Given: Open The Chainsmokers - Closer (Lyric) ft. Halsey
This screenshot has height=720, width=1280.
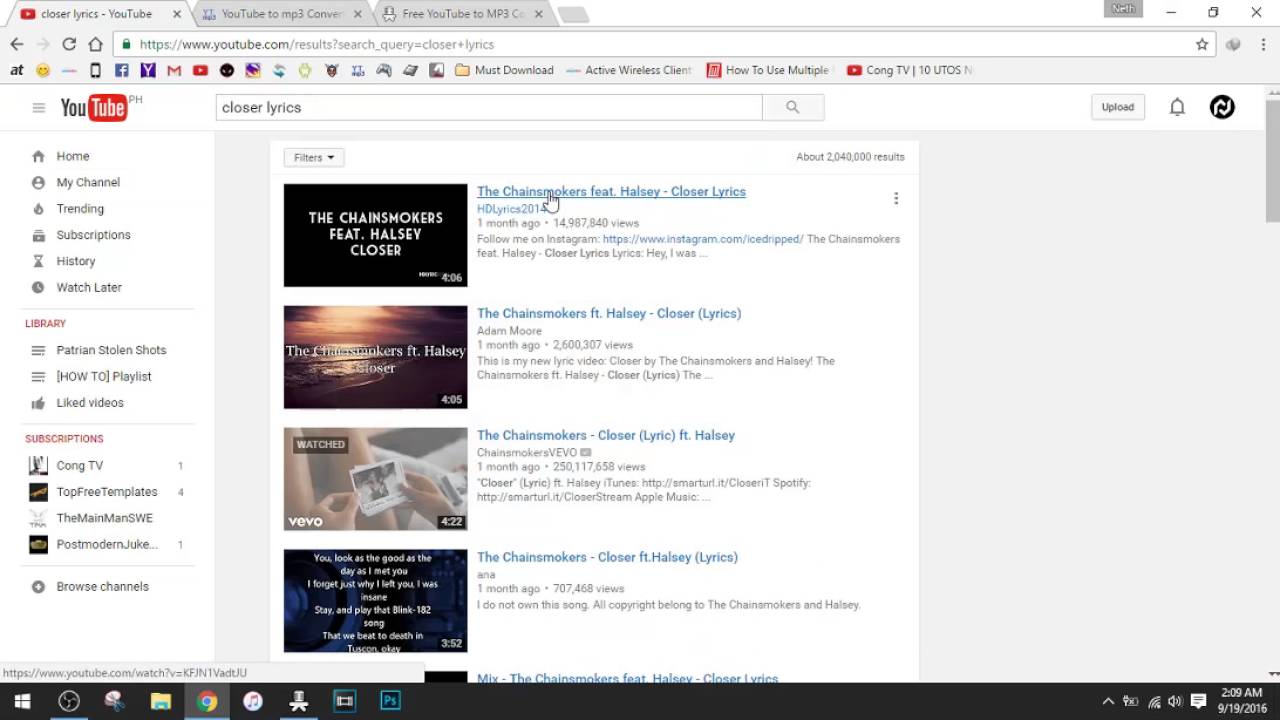Looking at the screenshot, I should coord(606,435).
